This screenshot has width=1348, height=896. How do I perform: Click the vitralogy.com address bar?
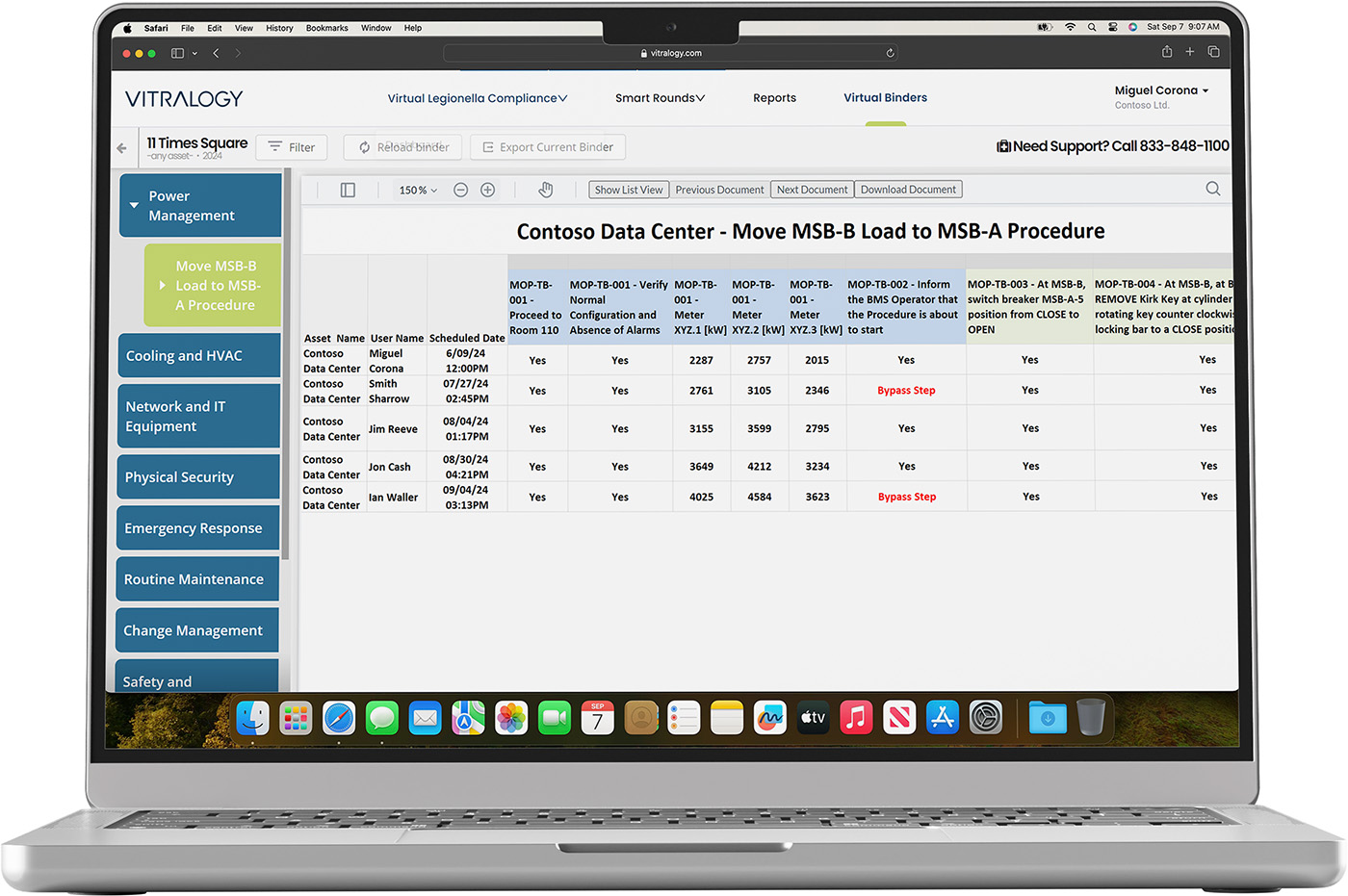[x=671, y=53]
